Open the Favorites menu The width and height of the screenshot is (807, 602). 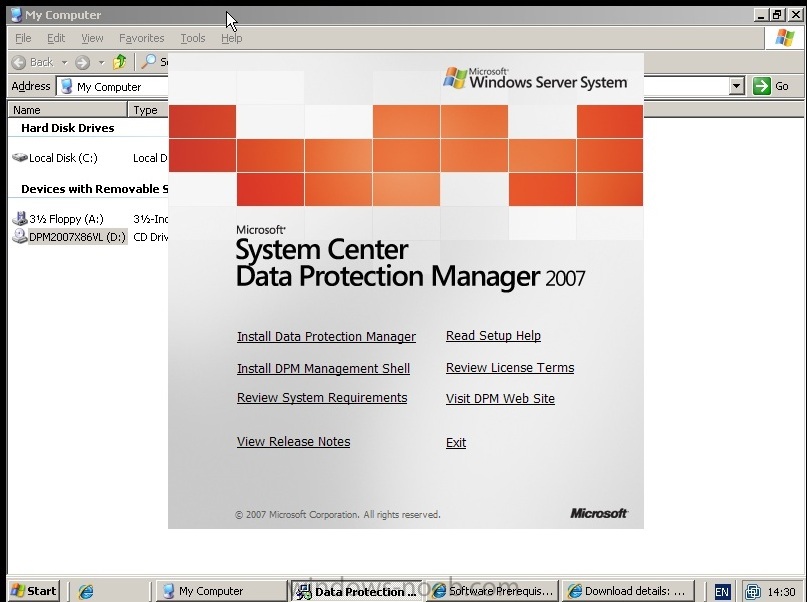[142, 38]
